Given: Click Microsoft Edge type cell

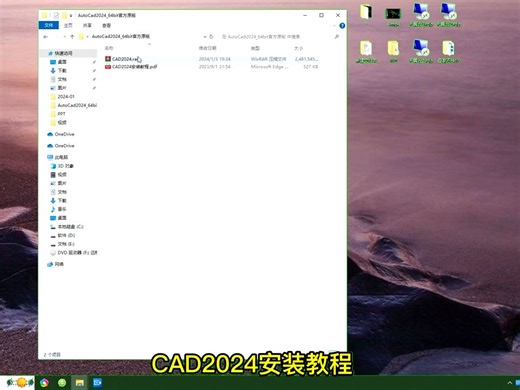Looking at the screenshot, I should (x=269, y=67).
